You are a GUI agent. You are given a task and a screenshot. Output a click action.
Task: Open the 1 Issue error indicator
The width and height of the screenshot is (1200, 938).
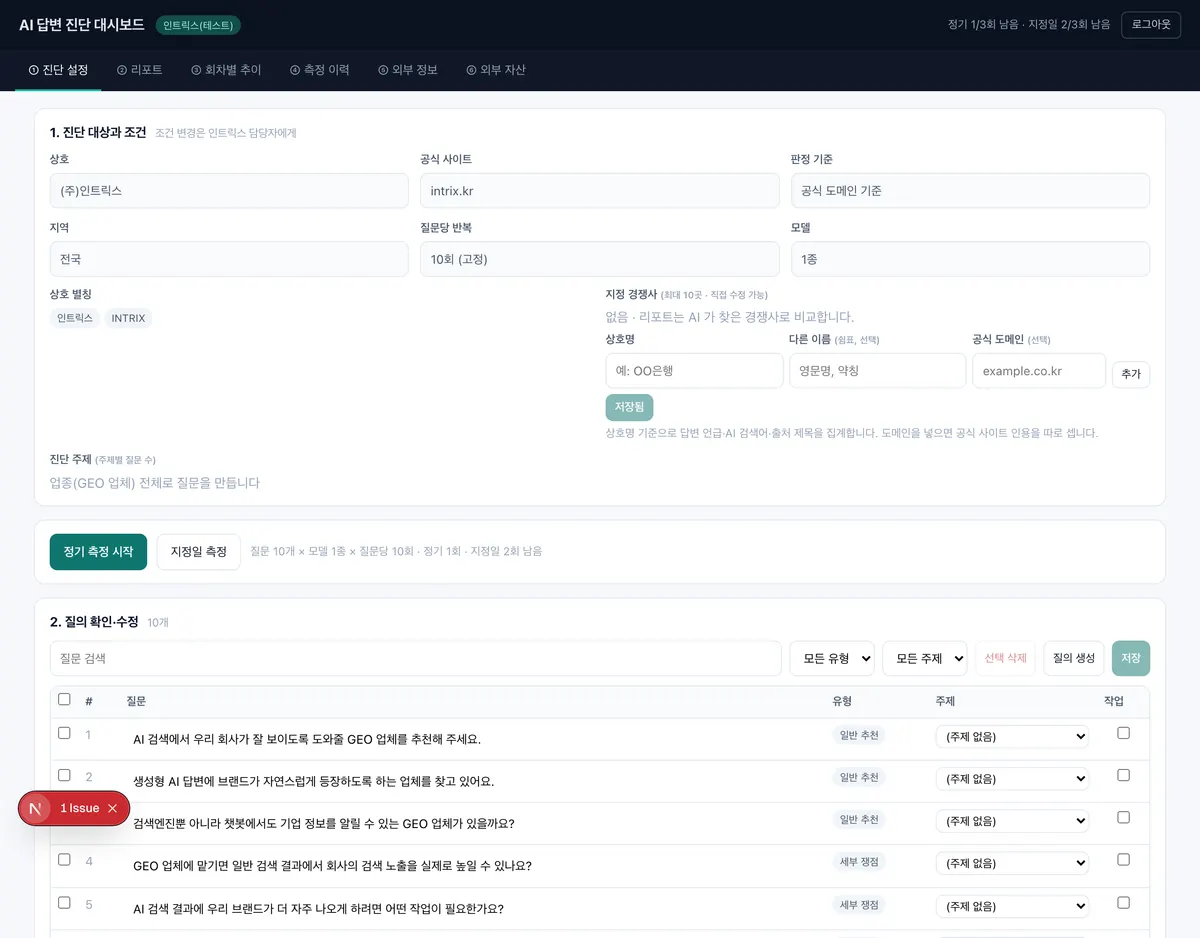(x=80, y=808)
